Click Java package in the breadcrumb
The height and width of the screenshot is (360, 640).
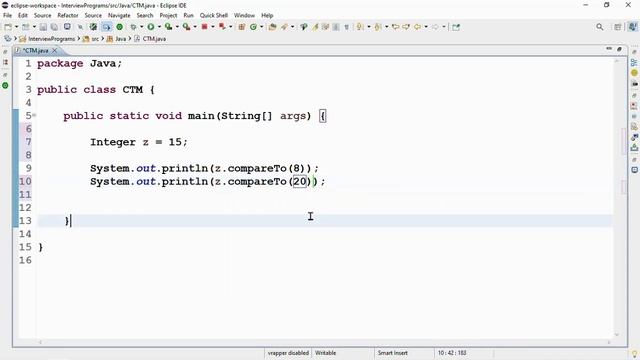120,39
